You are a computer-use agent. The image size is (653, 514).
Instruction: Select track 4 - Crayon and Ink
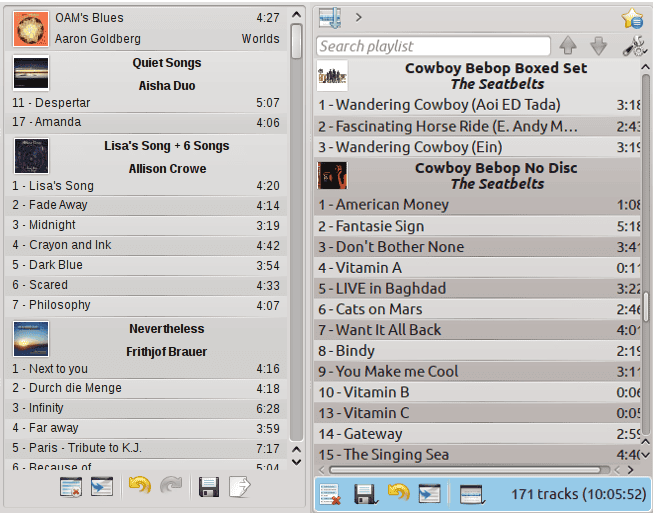(146, 245)
